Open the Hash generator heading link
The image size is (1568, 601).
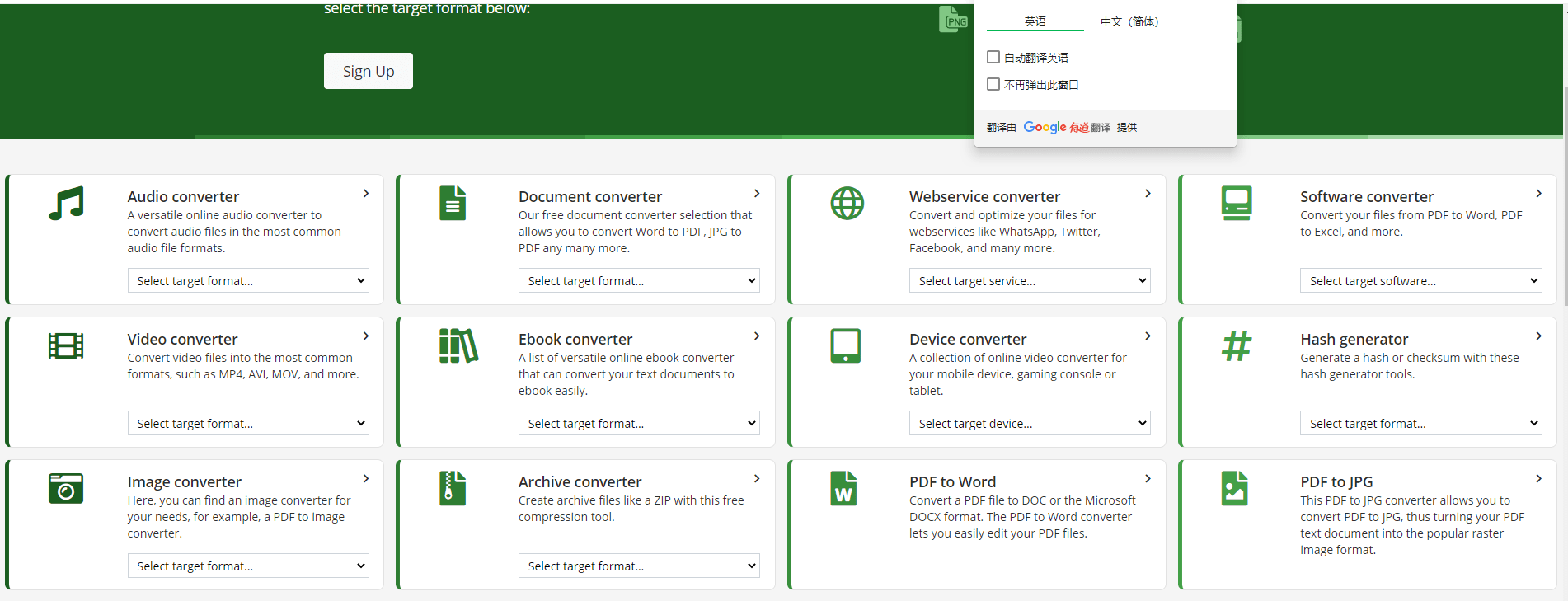coord(1354,339)
